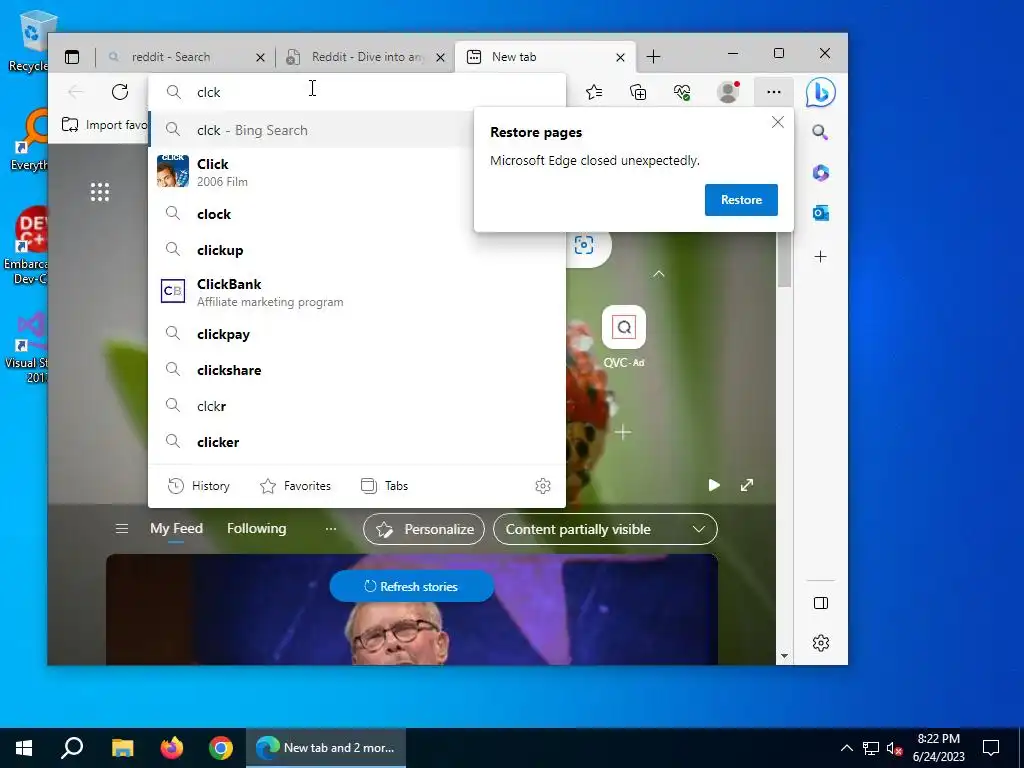Image resolution: width=1024 pixels, height=768 pixels.
Task: Select the clicker suggestion
Action: coord(357,442)
